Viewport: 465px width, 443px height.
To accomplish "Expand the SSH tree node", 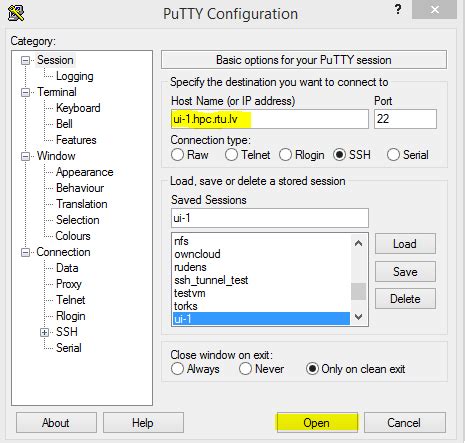I will pos(44,332).
